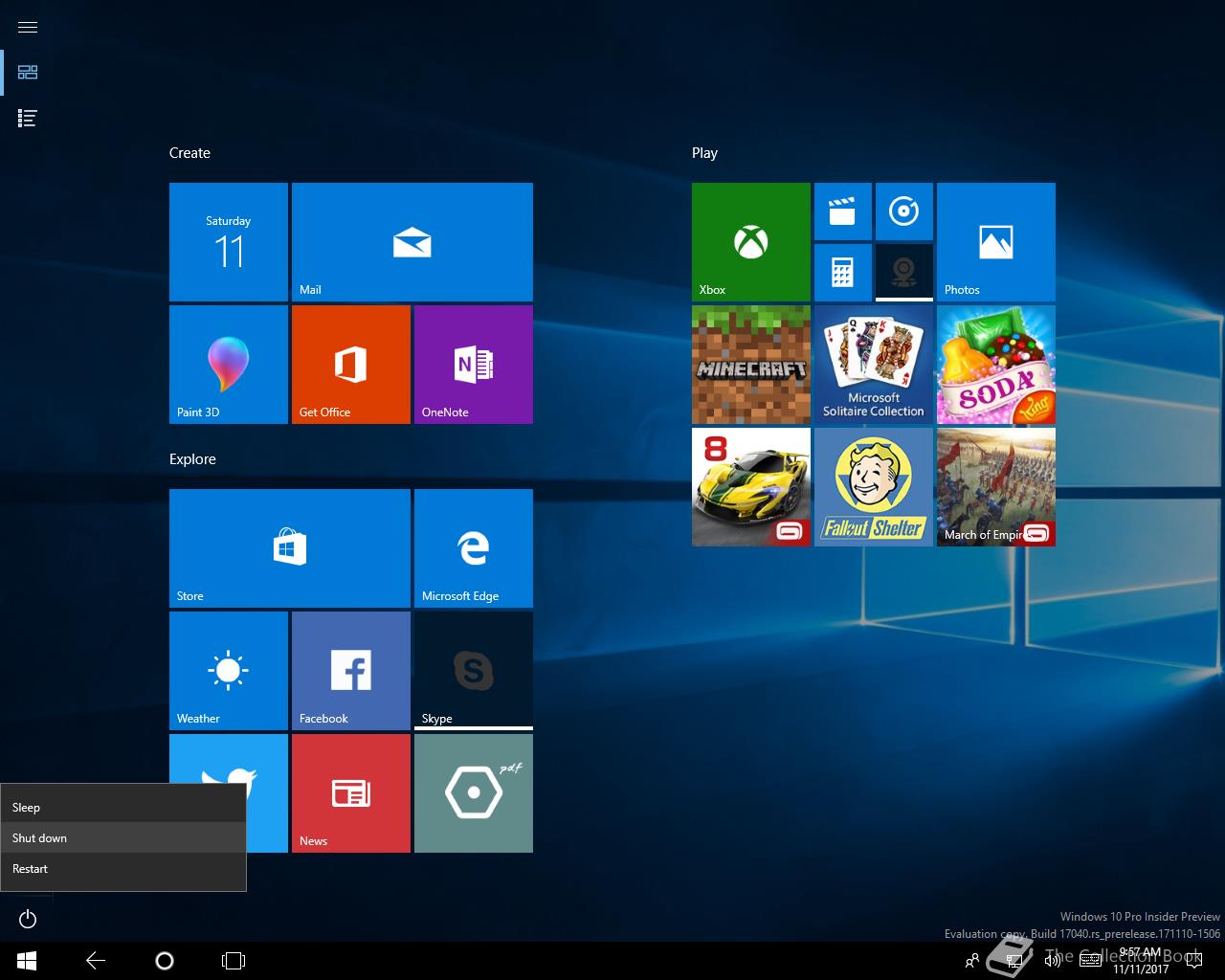1225x980 pixels.
Task: Launch the Minecraft tile
Action: pyautogui.click(x=751, y=365)
